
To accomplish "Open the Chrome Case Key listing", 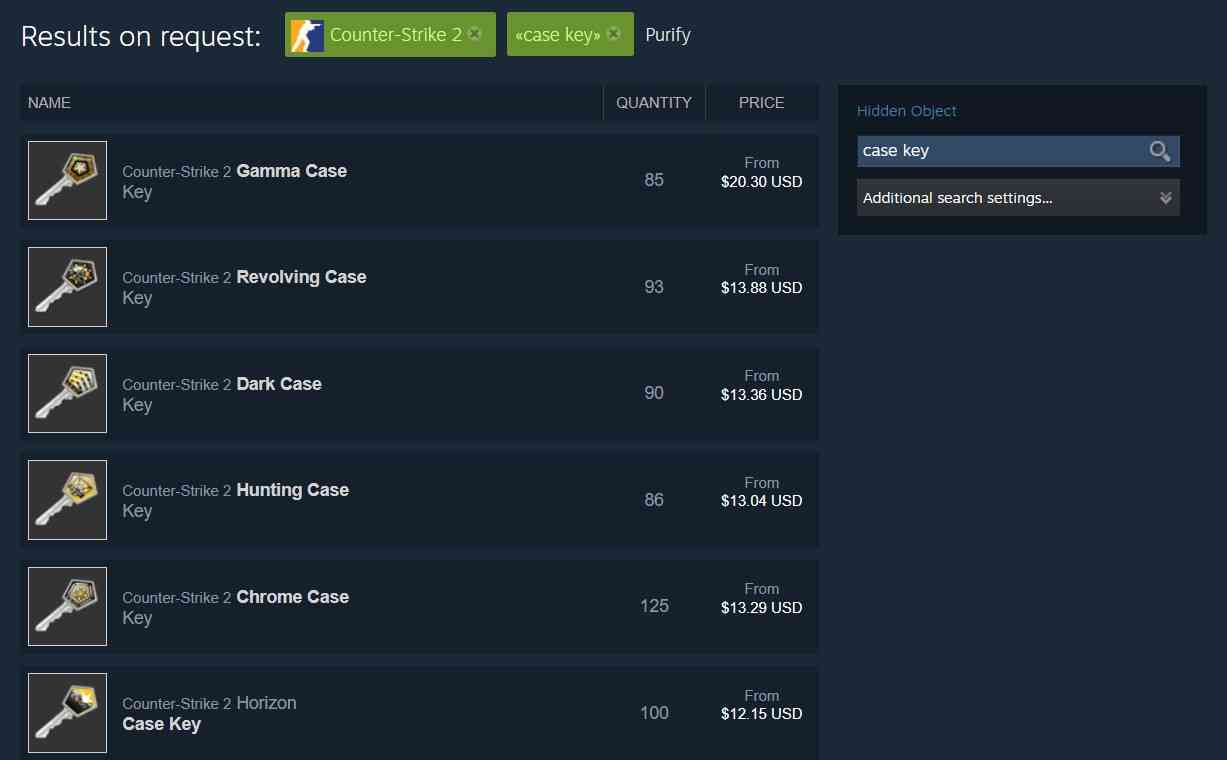I will coord(292,597).
